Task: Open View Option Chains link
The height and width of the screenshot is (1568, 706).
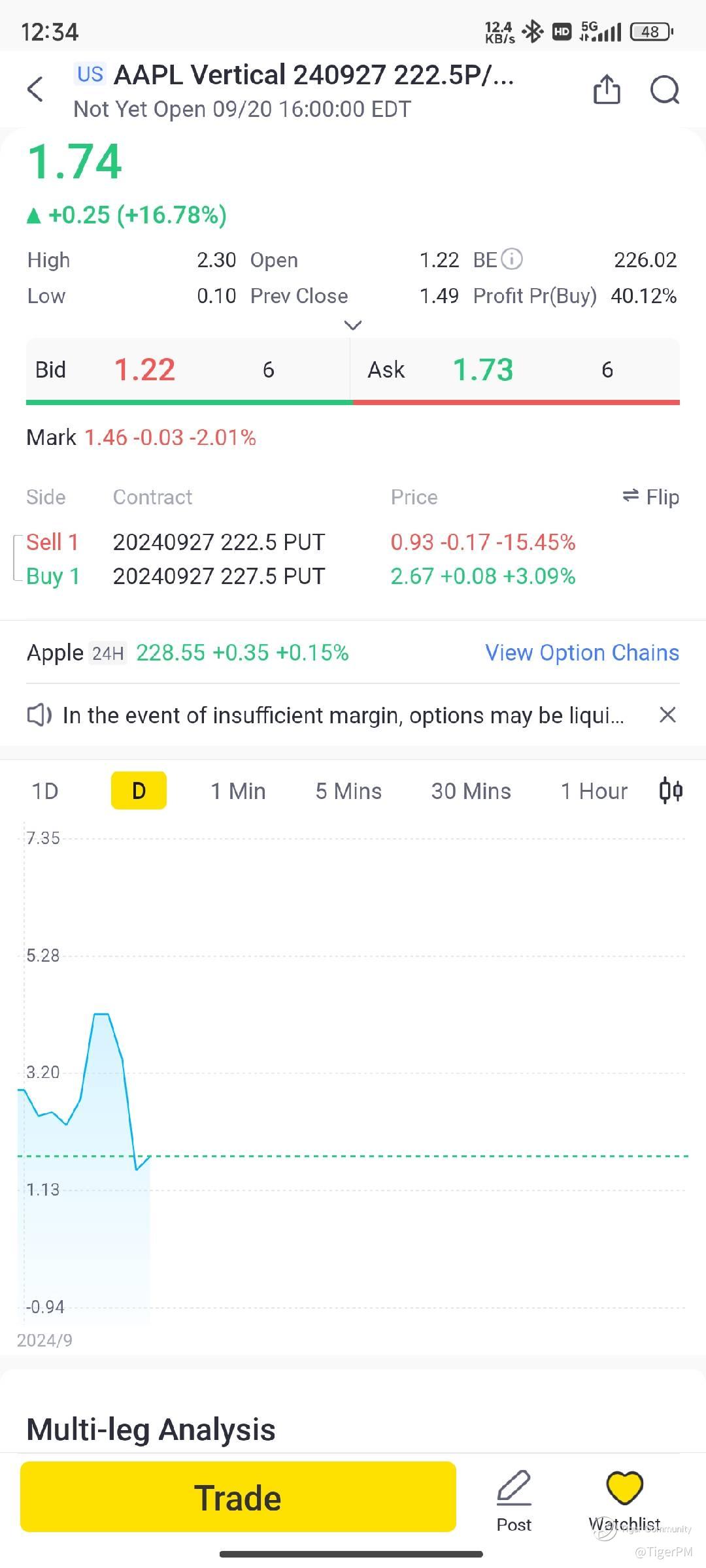Action: pos(582,653)
